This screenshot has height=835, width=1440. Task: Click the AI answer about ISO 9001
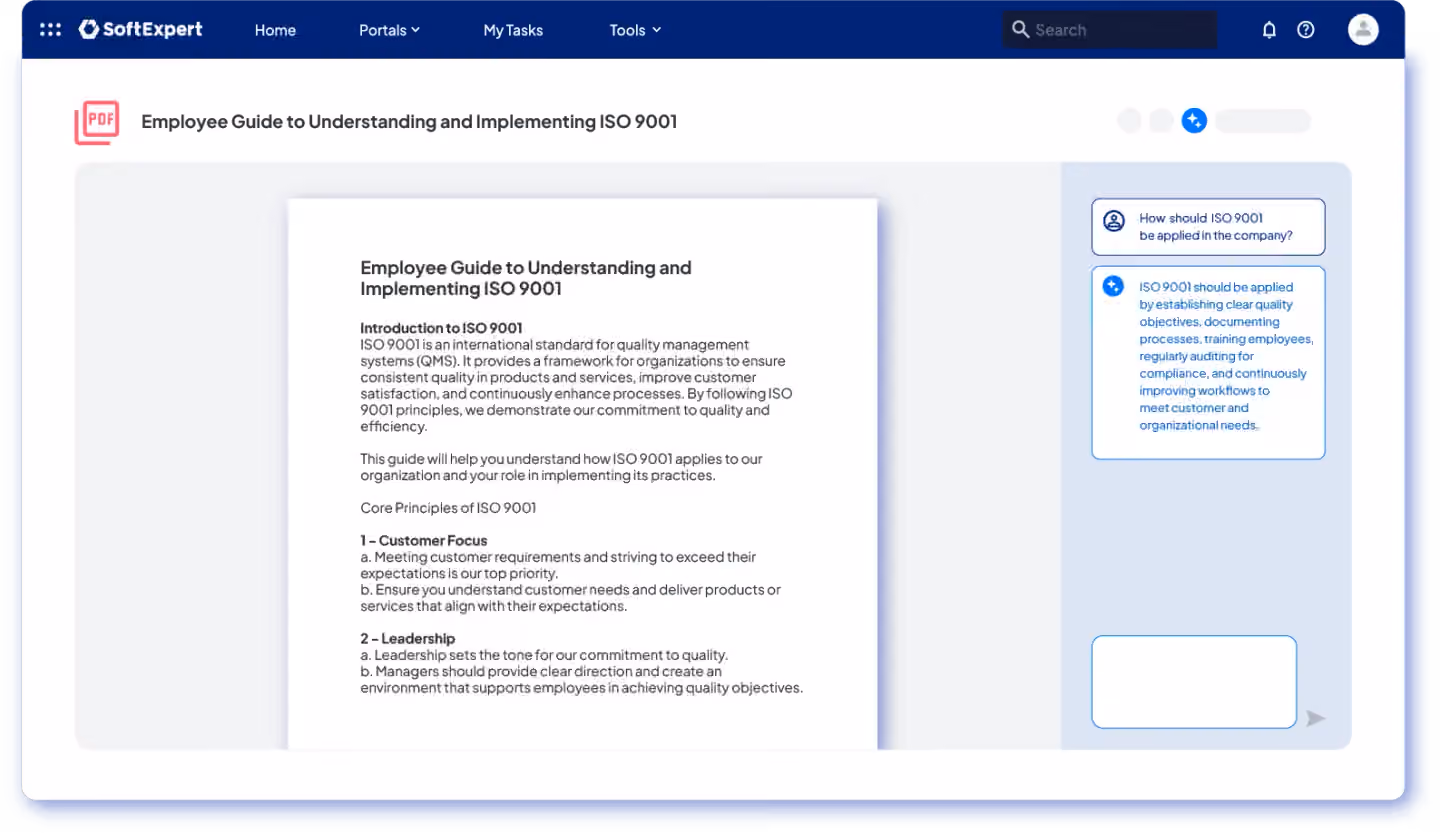coord(1208,362)
